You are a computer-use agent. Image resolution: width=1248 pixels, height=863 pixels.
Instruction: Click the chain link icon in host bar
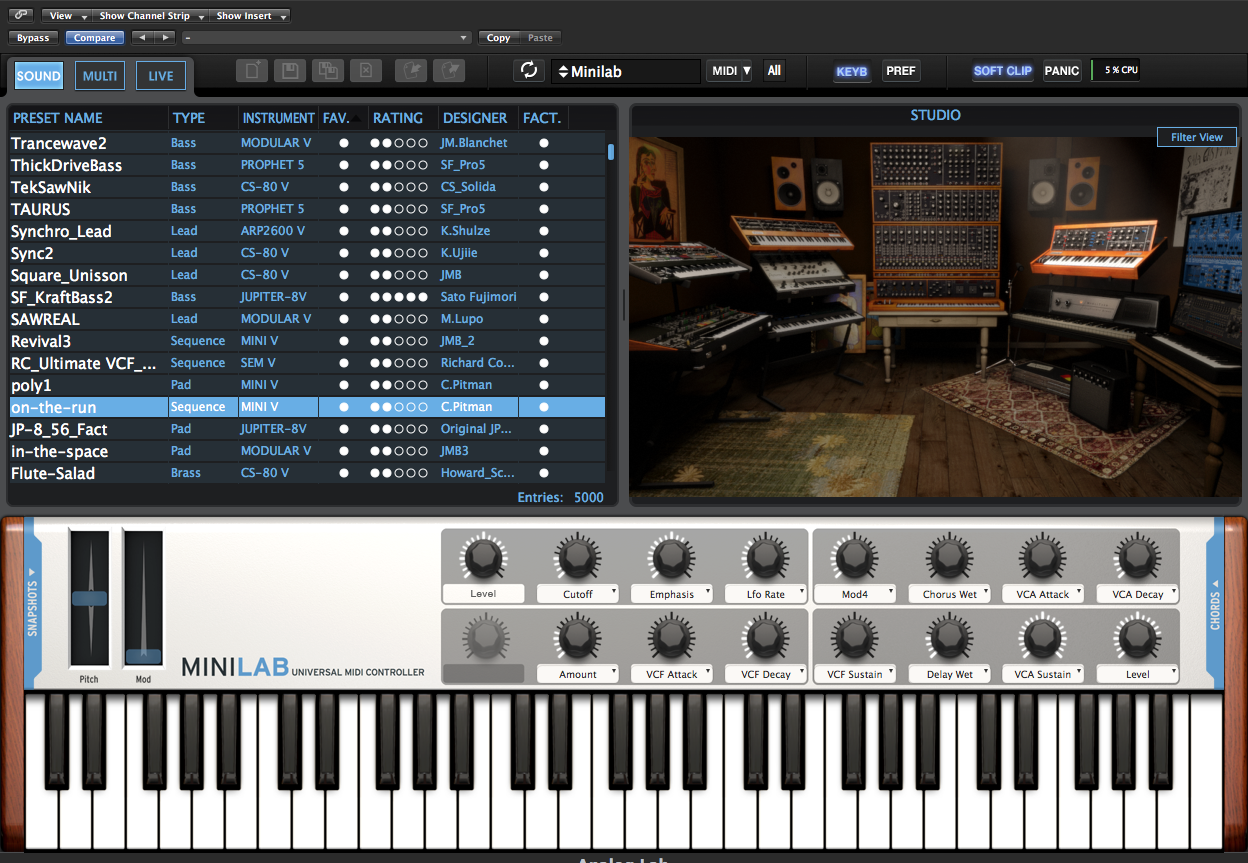(x=21, y=16)
